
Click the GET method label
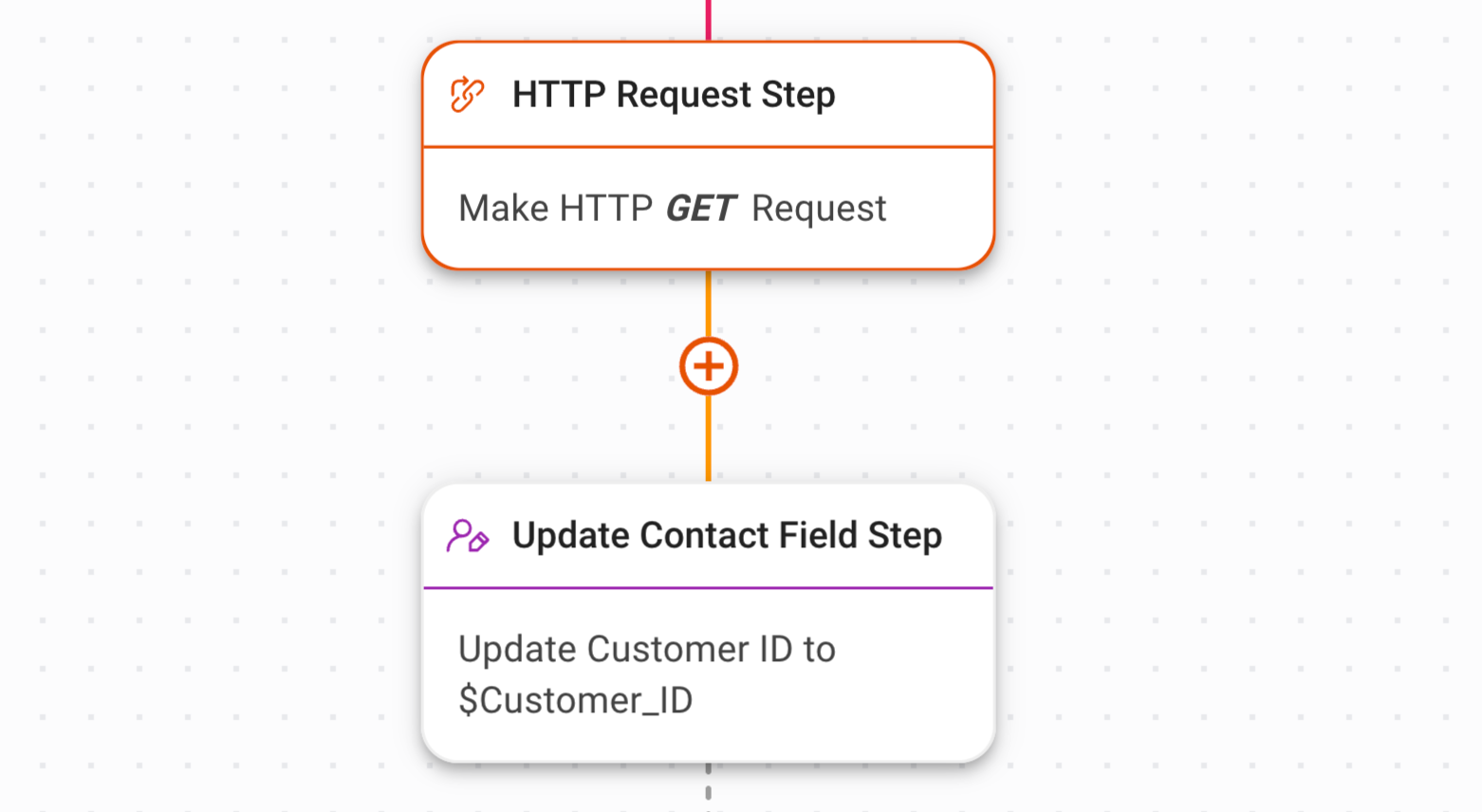[x=700, y=208]
